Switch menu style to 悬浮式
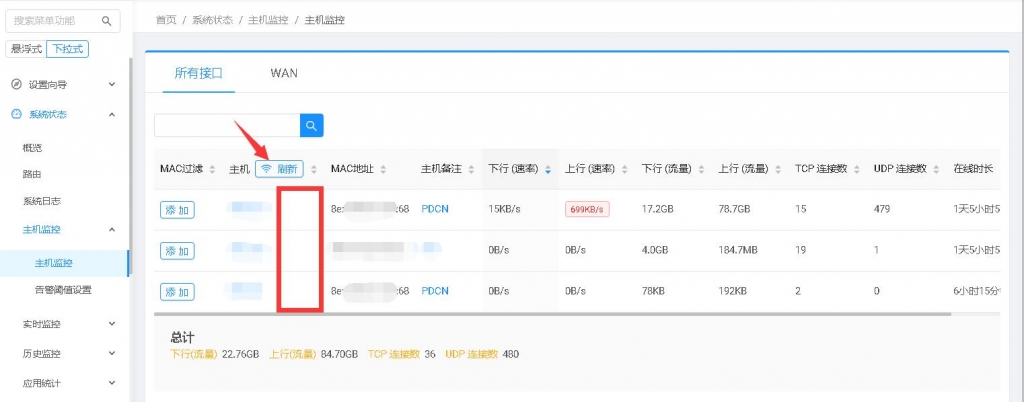Screen dimensions: 1024x402 (x=26, y=49)
